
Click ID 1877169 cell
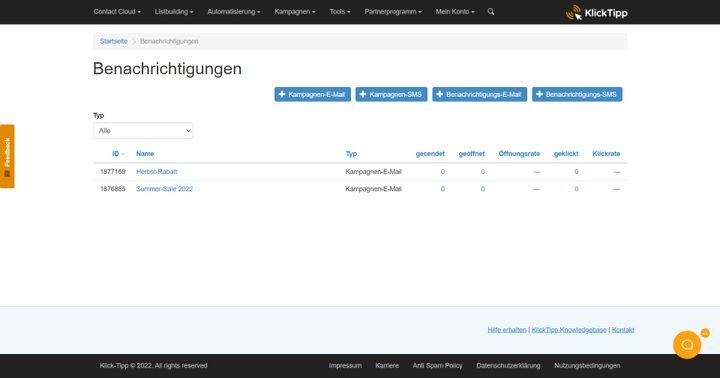pyautogui.click(x=112, y=172)
